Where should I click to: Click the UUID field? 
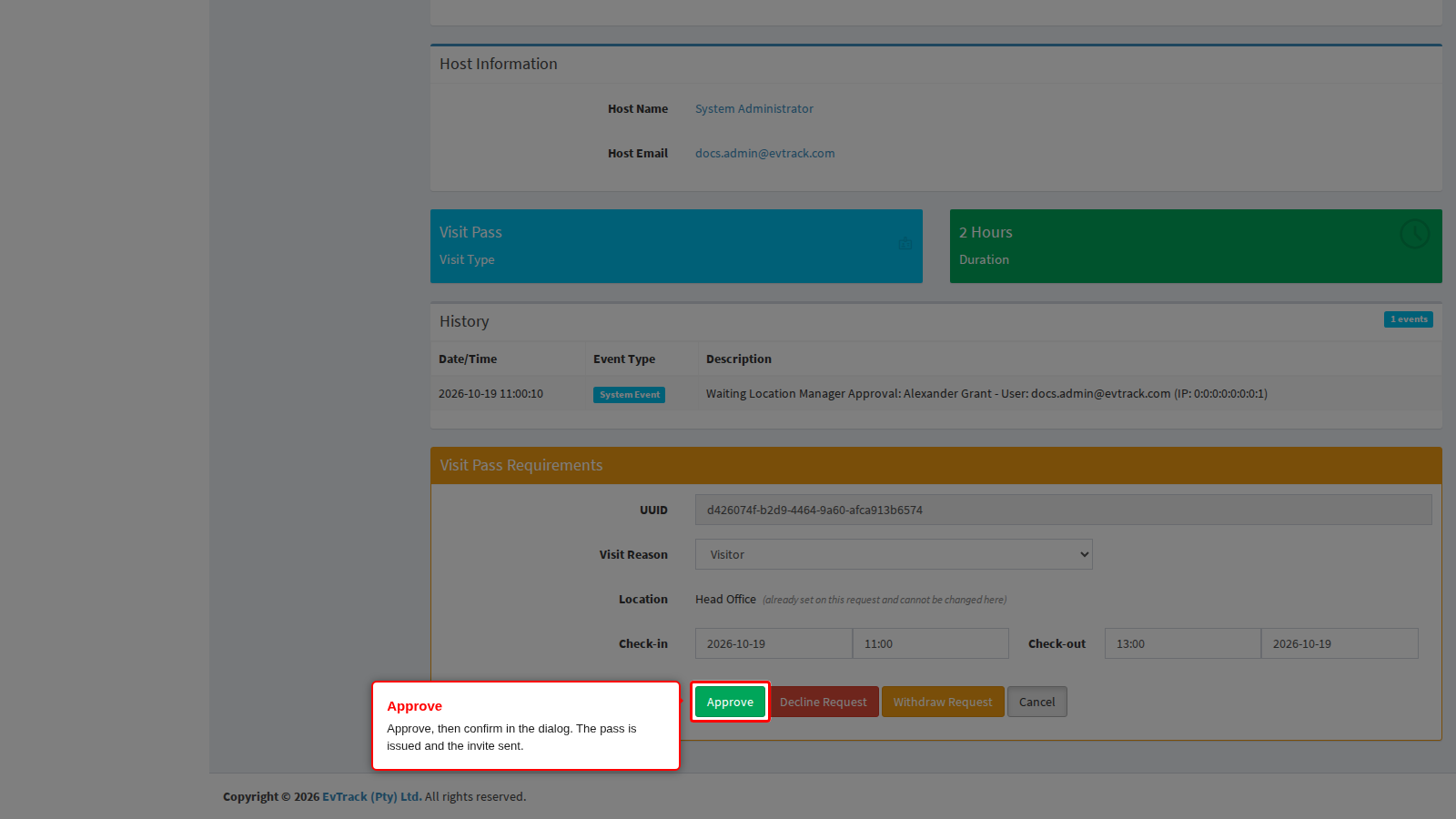click(x=1064, y=510)
